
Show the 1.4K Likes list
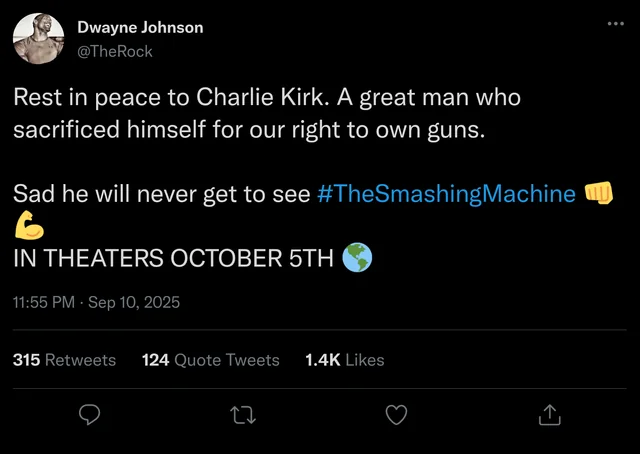pyautogui.click(x=344, y=360)
